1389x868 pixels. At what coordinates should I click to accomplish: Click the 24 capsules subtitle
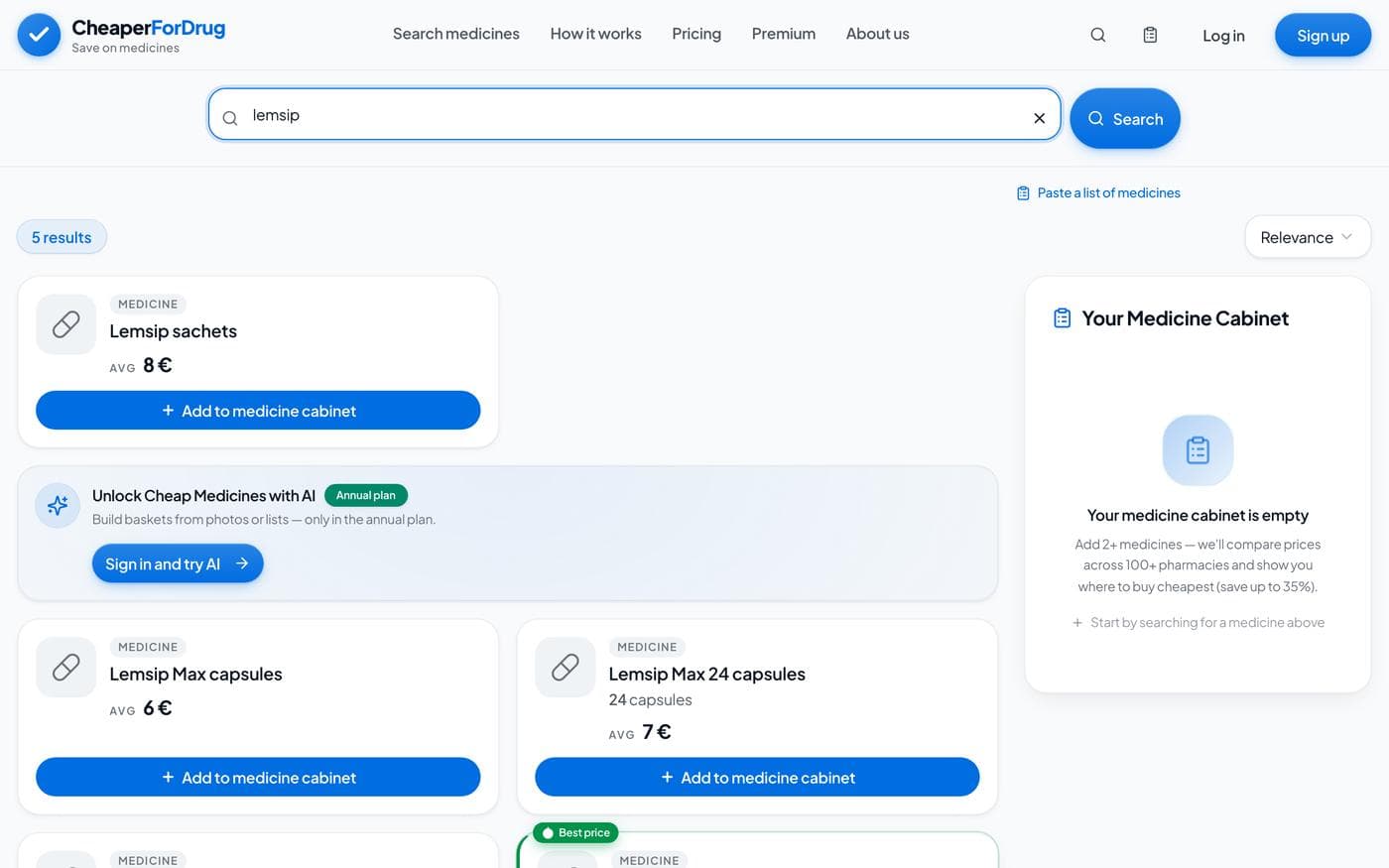tap(651, 700)
